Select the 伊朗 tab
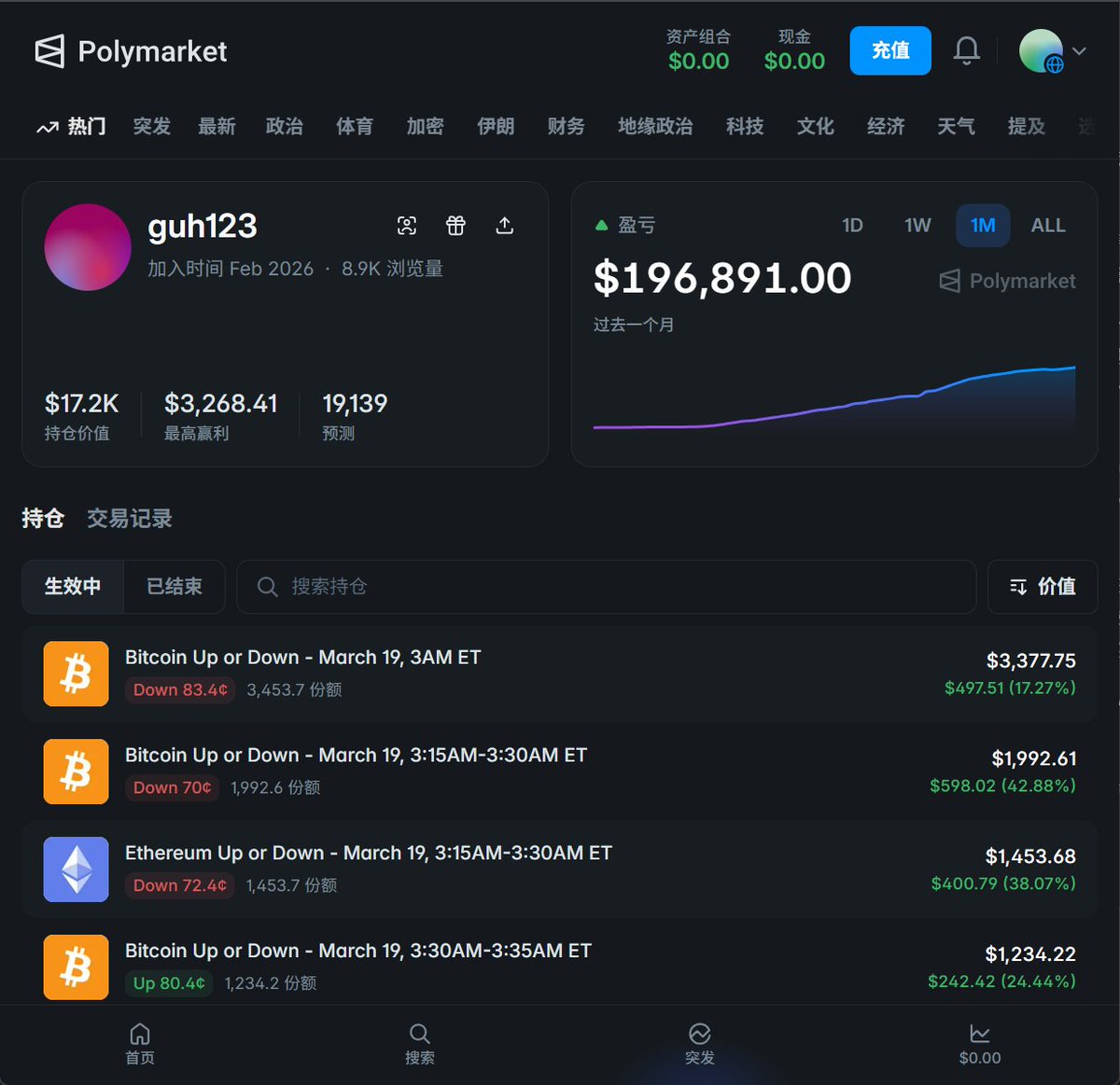The width and height of the screenshot is (1120, 1085). (496, 126)
